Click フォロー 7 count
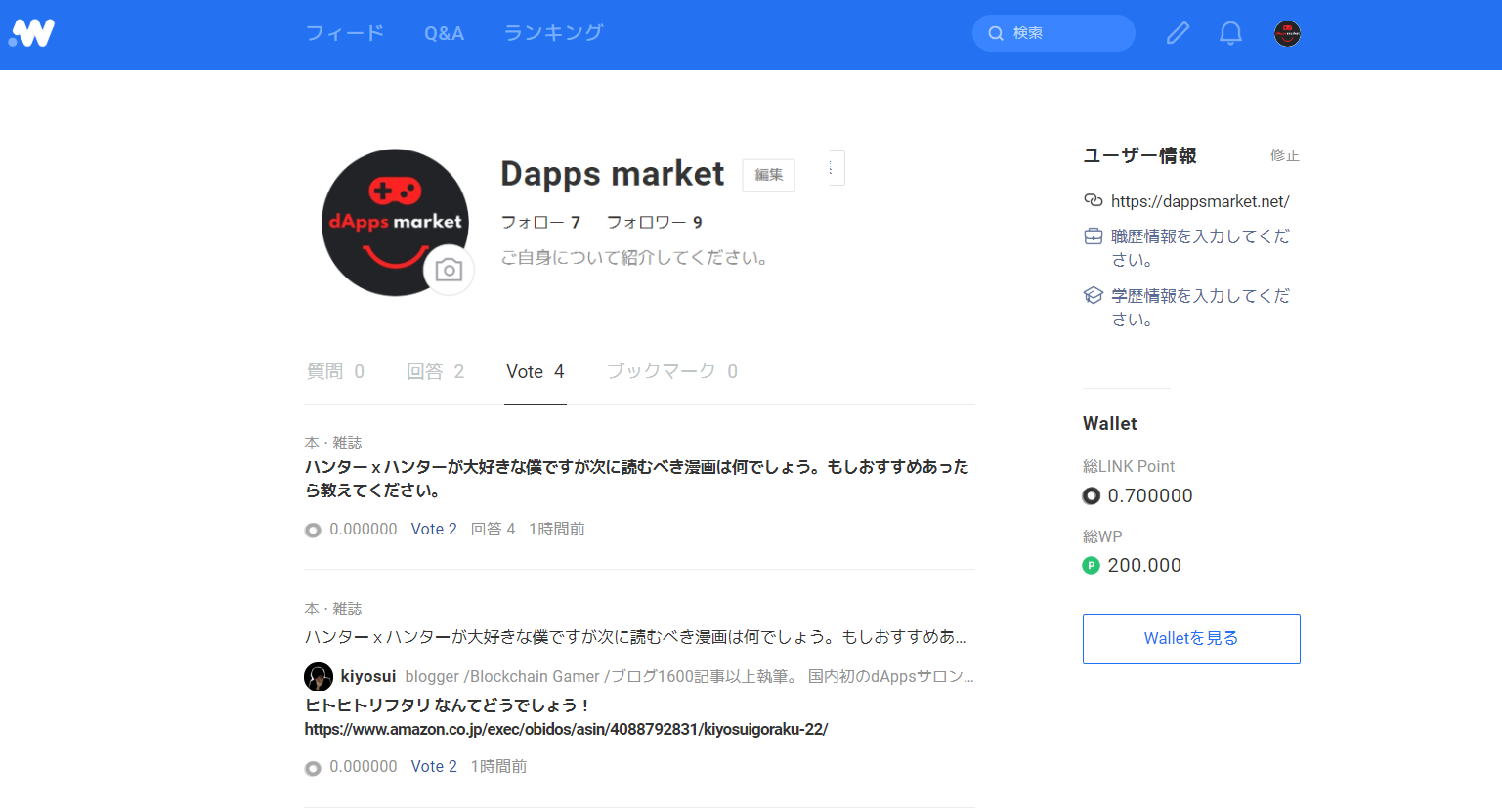Viewport: 1502px width, 812px height. tap(540, 222)
